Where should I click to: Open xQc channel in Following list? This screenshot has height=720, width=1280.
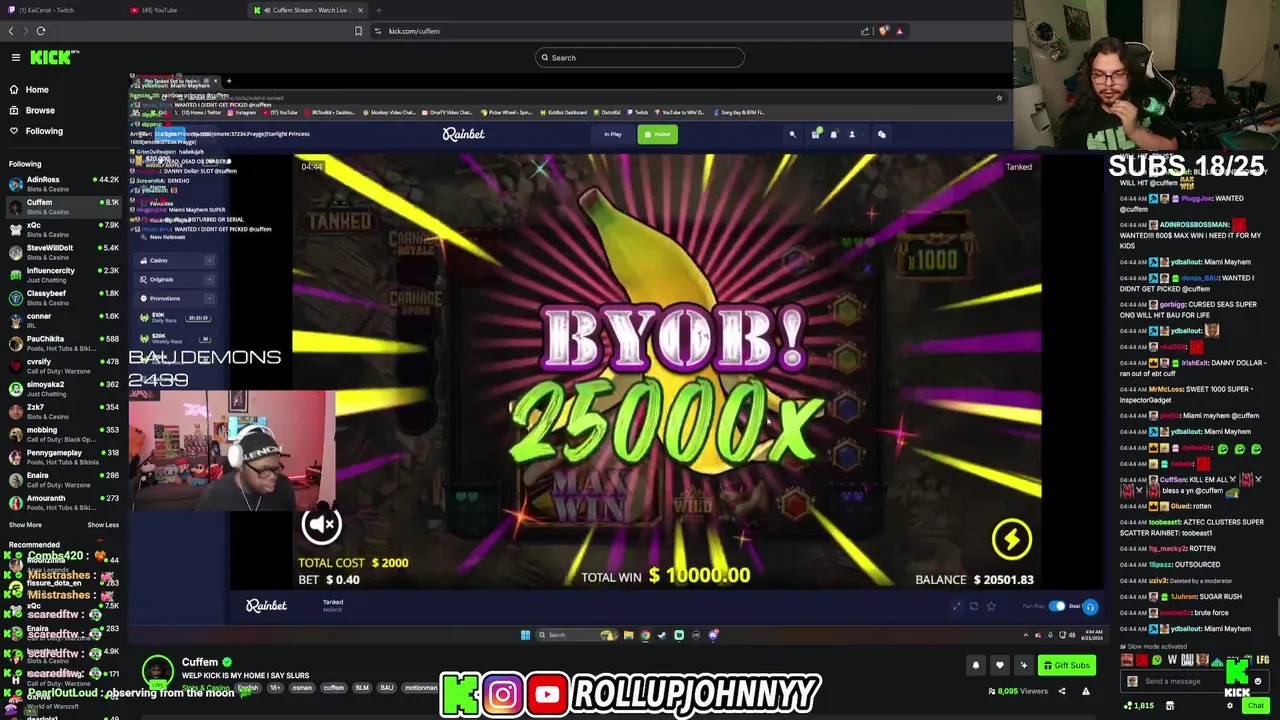click(x=62, y=230)
